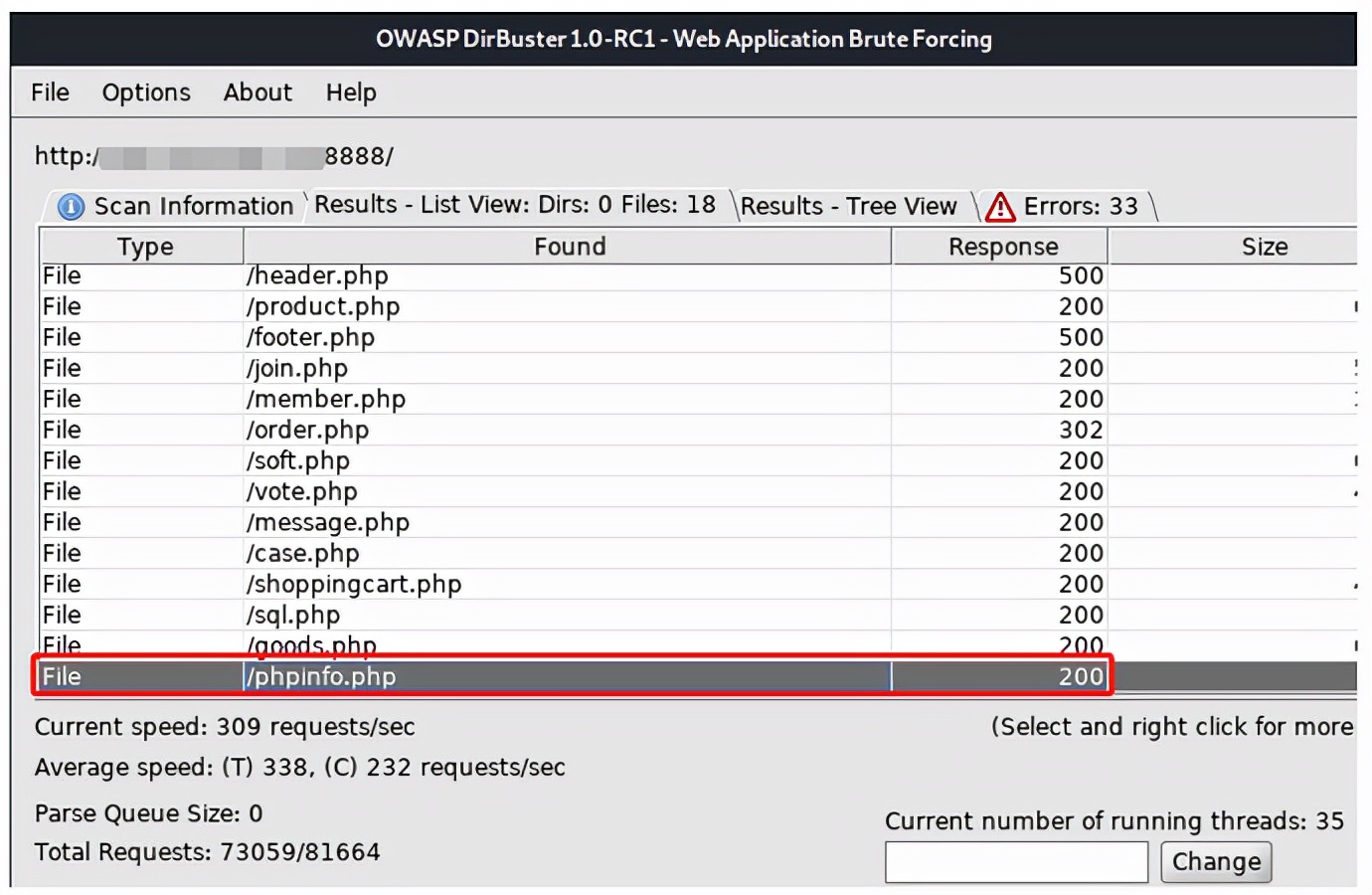The height and width of the screenshot is (895, 1372).
Task: Select the /order.php entry
Action: click(x=699, y=430)
